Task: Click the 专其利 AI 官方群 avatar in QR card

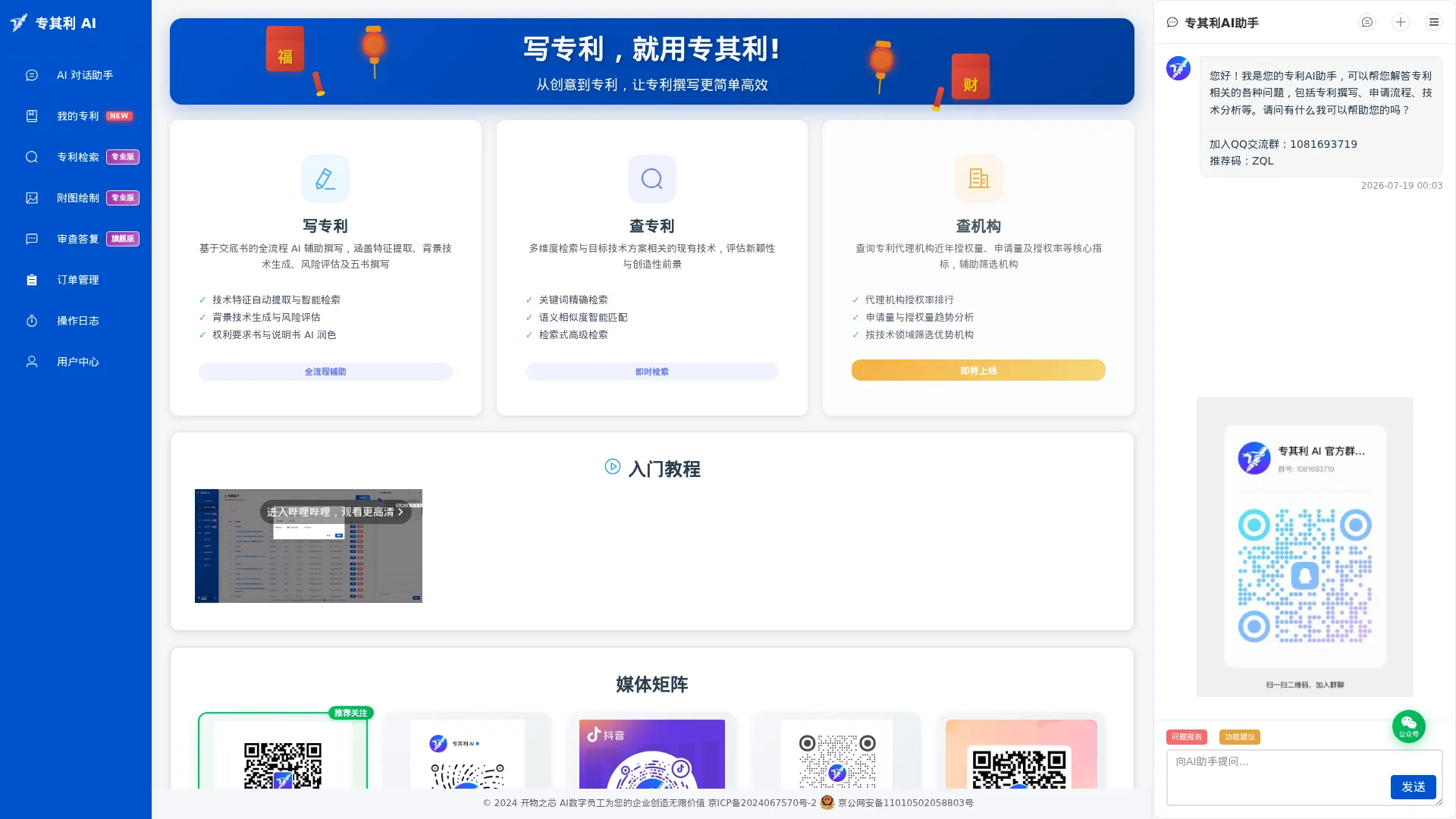Action: (1254, 458)
